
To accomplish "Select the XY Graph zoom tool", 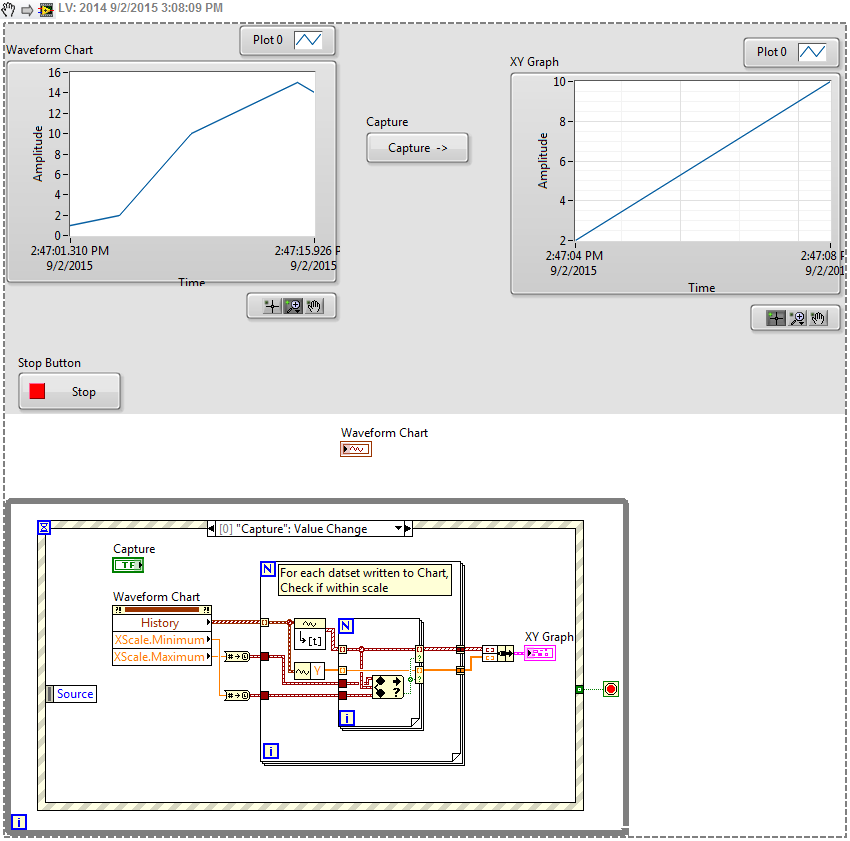I will coord(796,318).
